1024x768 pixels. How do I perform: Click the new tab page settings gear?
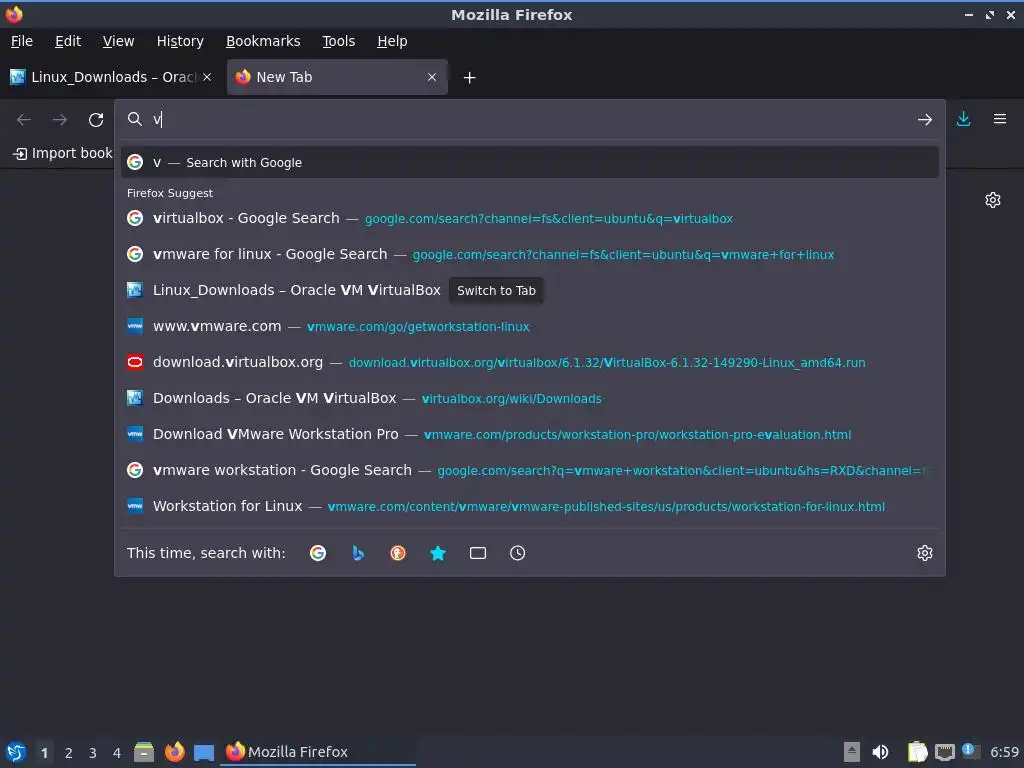(993, 200)
